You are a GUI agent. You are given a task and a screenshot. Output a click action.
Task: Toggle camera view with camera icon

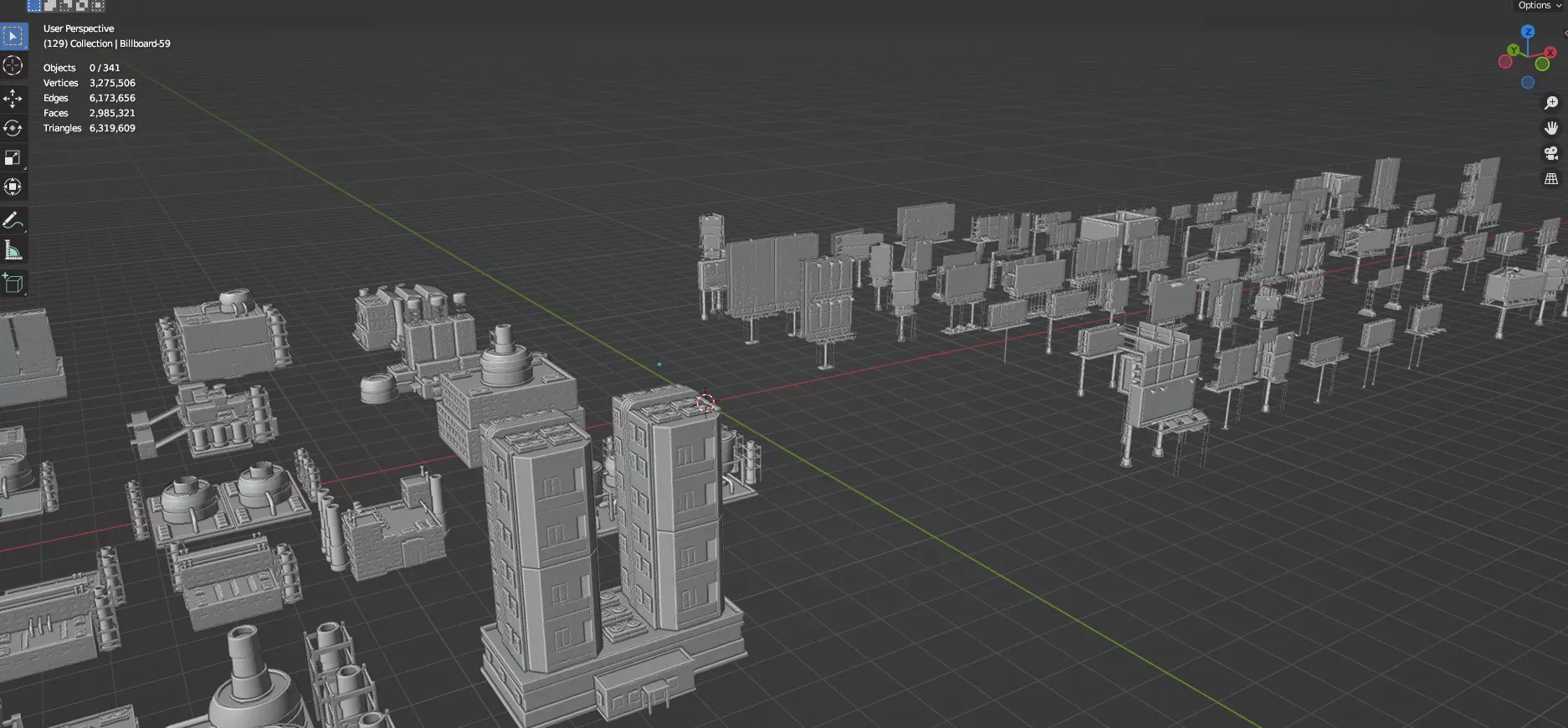click(x=1551, y=153)
